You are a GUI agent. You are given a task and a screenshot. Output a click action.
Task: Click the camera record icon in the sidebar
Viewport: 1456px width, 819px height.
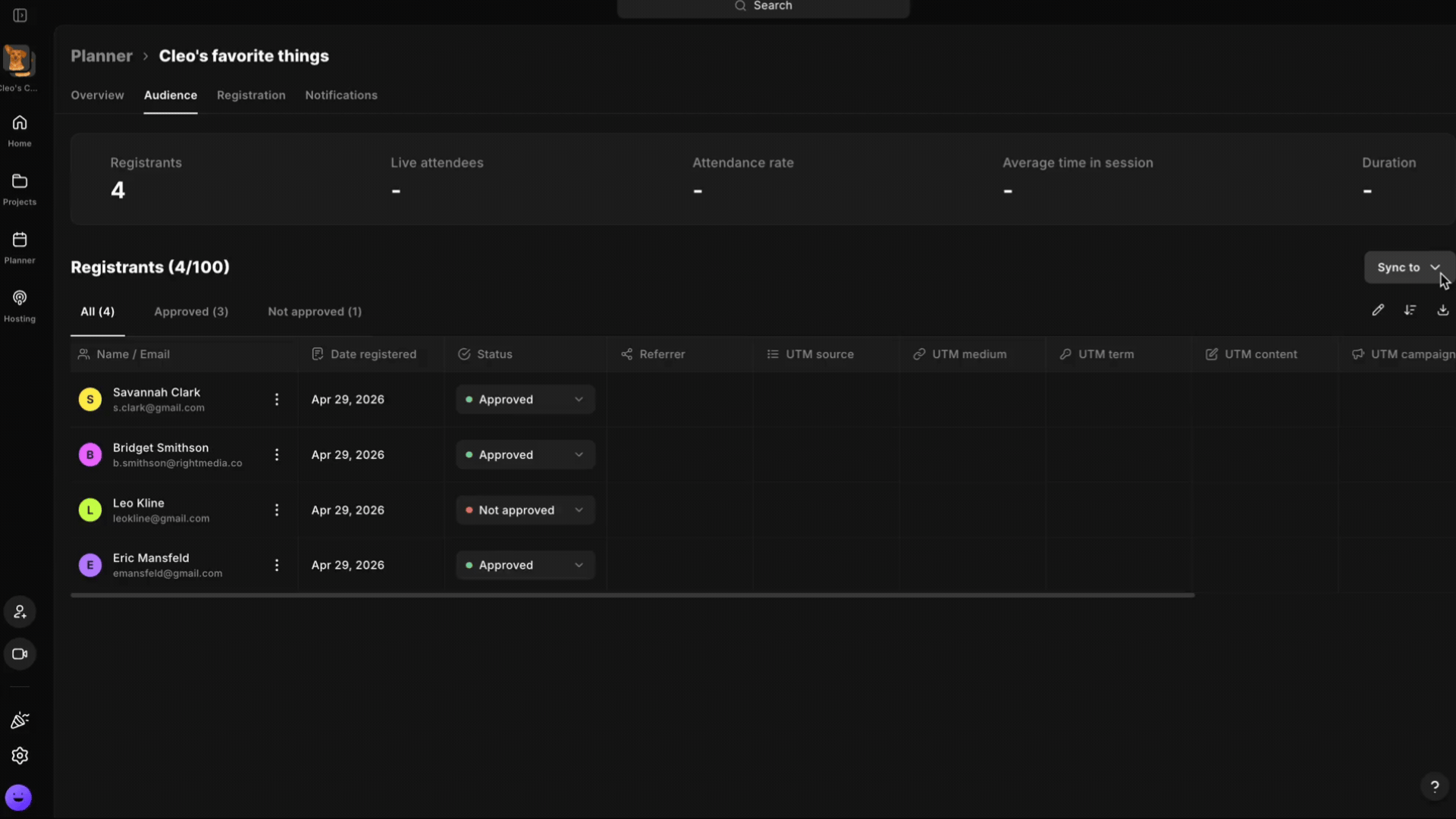pyautogui.click(x=20, y=654)
